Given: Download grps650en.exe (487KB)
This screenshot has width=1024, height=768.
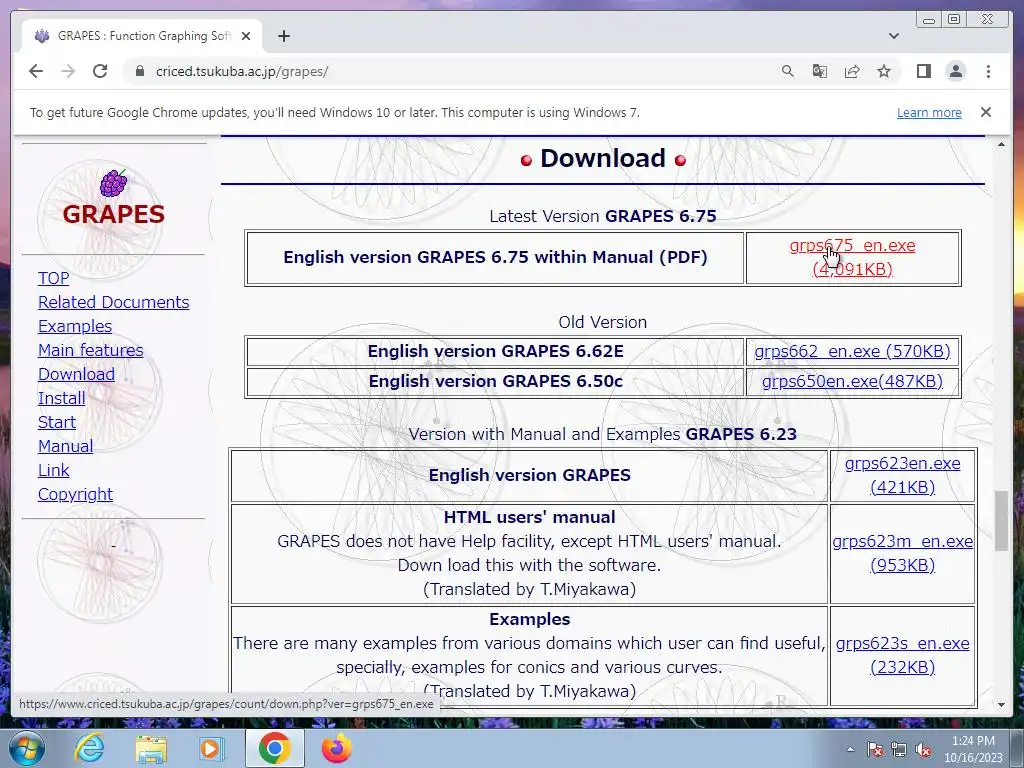Looking at the screenshot, I should pyautogui.click(x=852, y=381).
